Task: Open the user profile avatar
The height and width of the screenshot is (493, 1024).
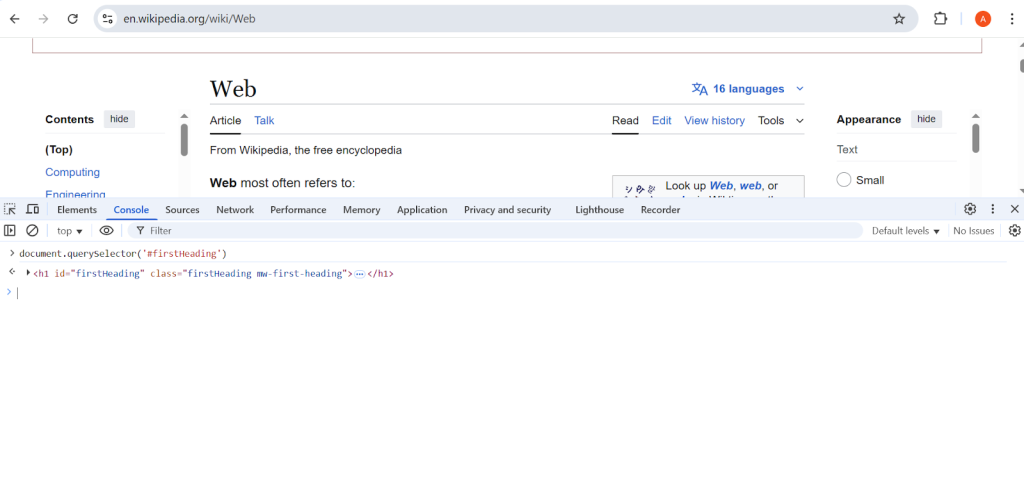Action: [x=982, y=19]
